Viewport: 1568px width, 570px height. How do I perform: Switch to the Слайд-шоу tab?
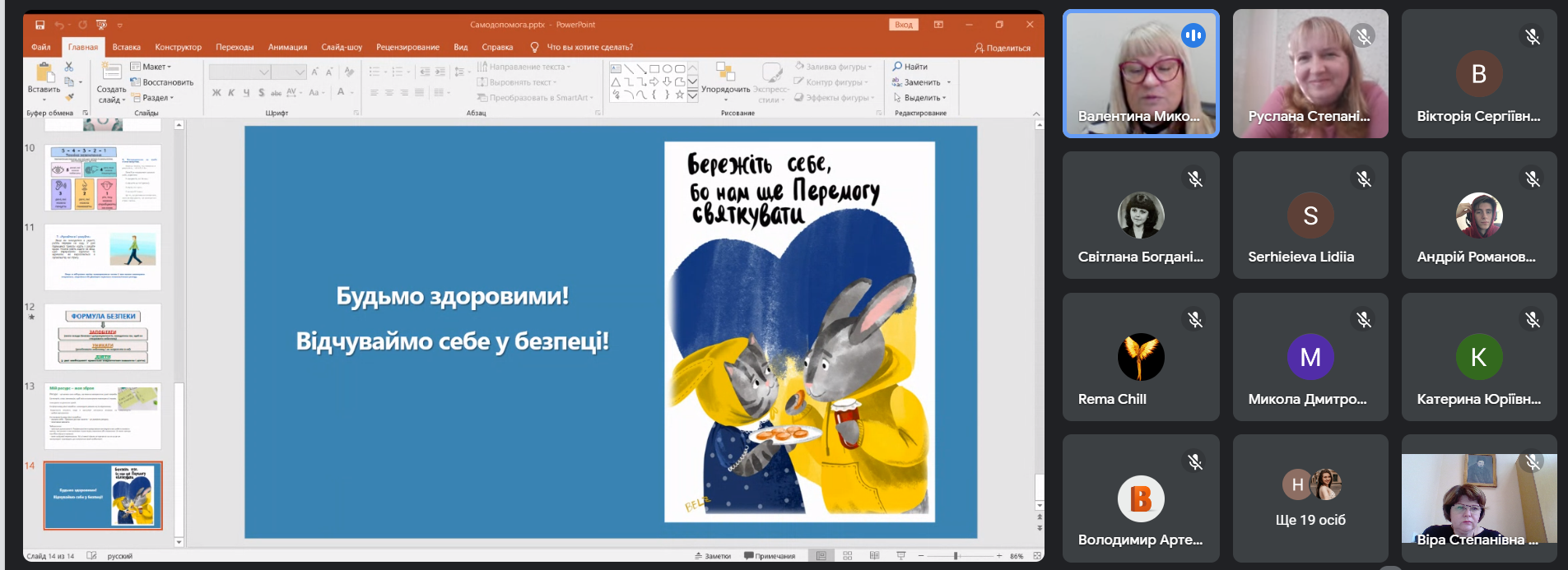(342, 47)
